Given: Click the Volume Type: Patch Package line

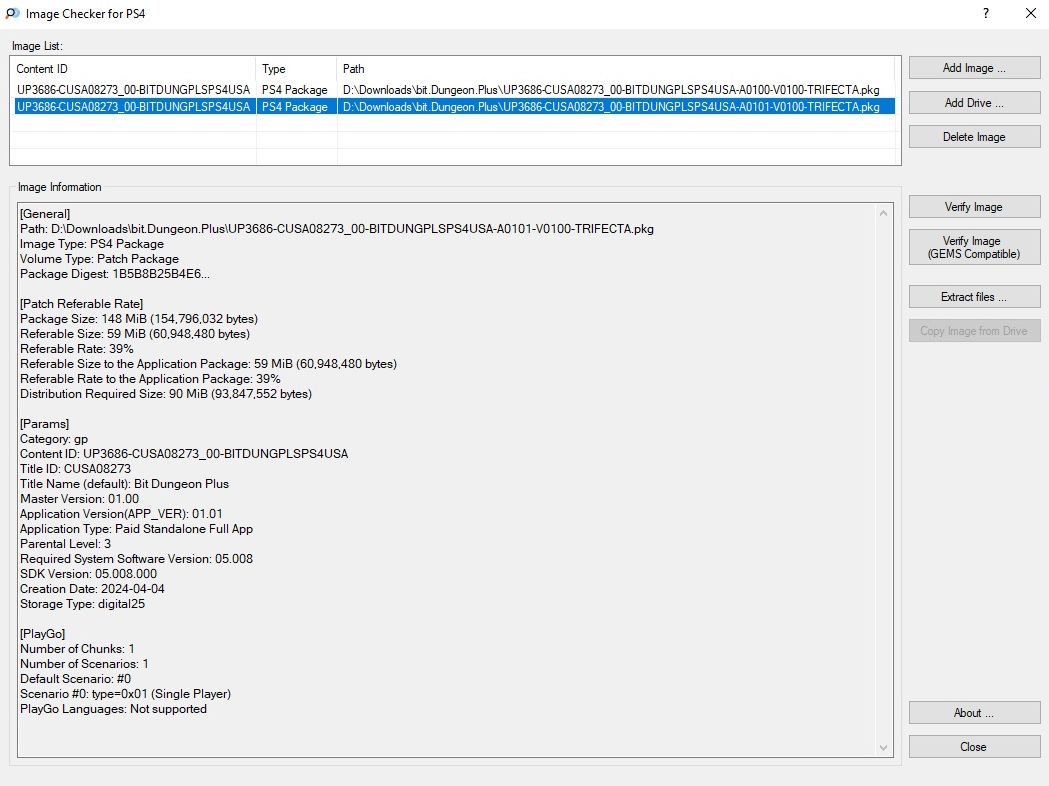Looking at the screenshot, I should [x=99, y=259].
